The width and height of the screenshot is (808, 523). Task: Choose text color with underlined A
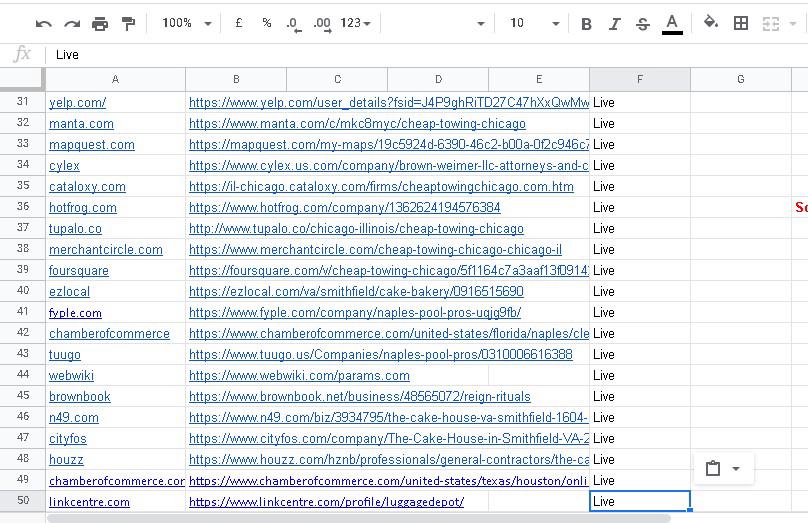click(x=672, y=23)
